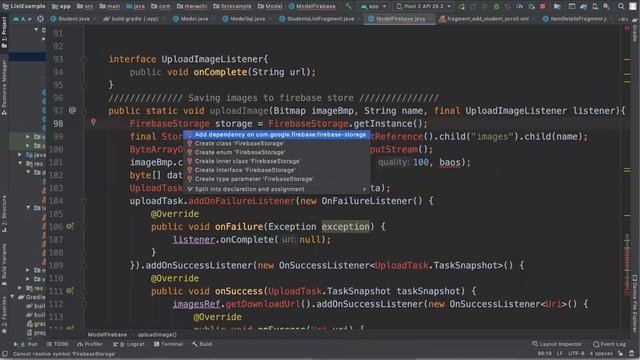
Task: Open the app run configuration dropdown
Action: [x=373, y=7]
